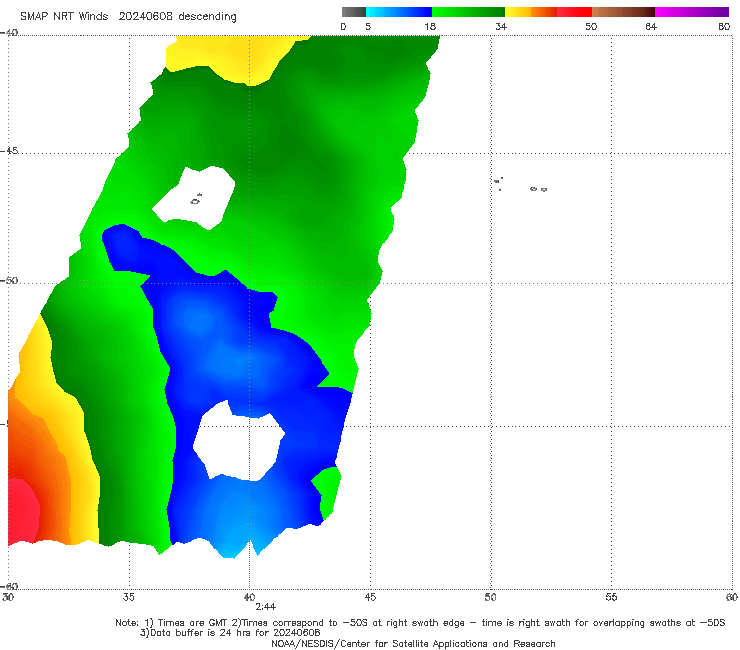
Task: Click the '-50' latitude axis label
Action: coord(9,280)
